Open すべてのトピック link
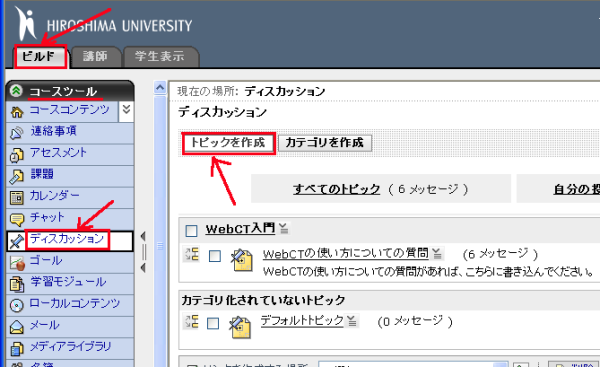This screenshot has height=367, width=600. (x=337, y=189)
